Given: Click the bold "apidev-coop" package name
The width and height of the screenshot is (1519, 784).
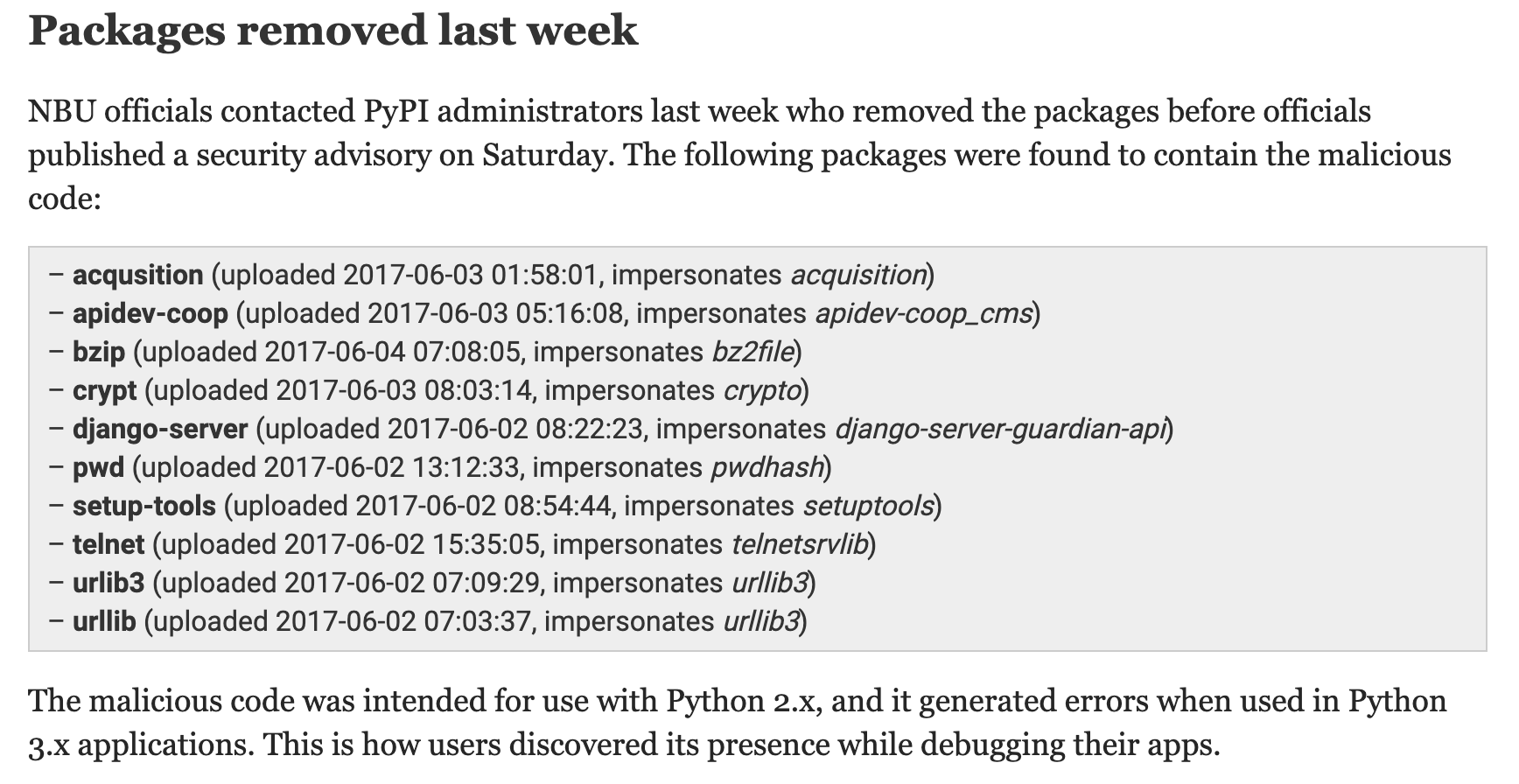Looking at the screenshot, I should (150, 313).
